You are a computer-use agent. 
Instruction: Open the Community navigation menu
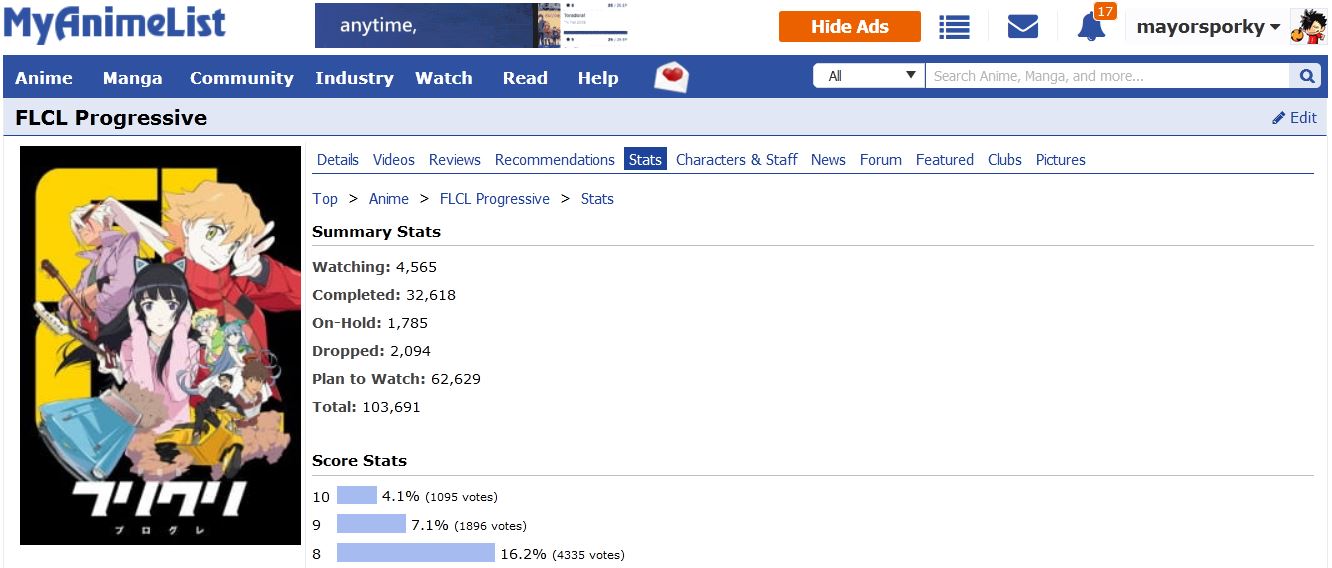[242, 78]
